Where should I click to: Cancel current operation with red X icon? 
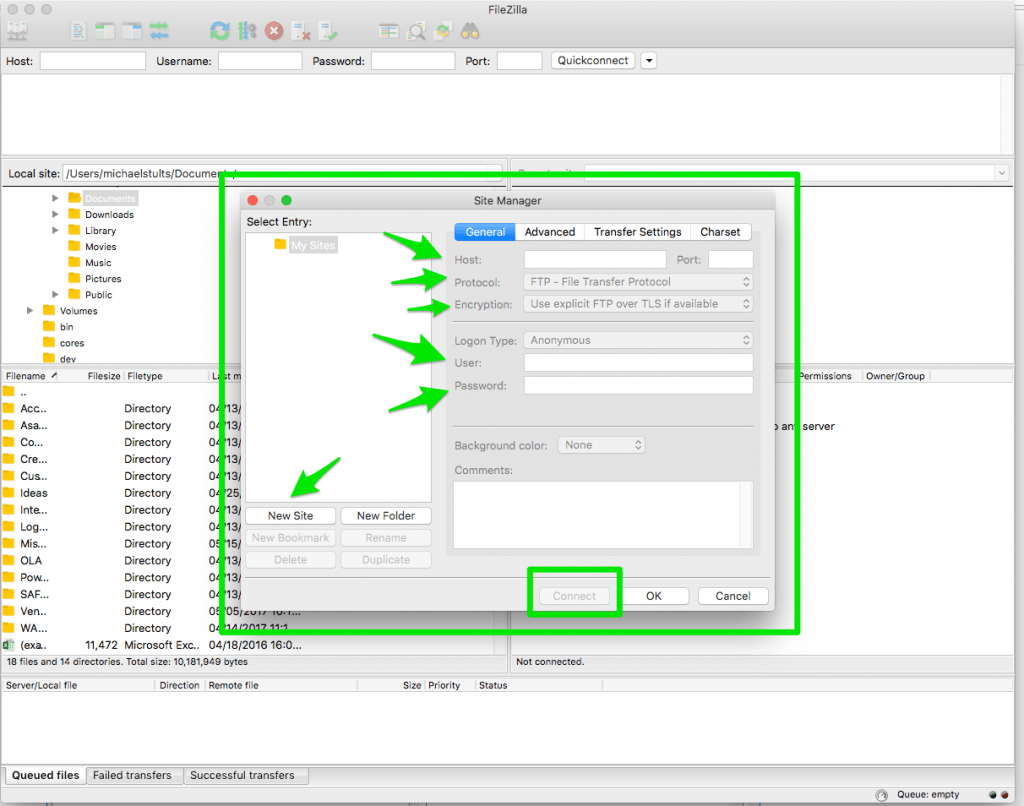point(274,31)
